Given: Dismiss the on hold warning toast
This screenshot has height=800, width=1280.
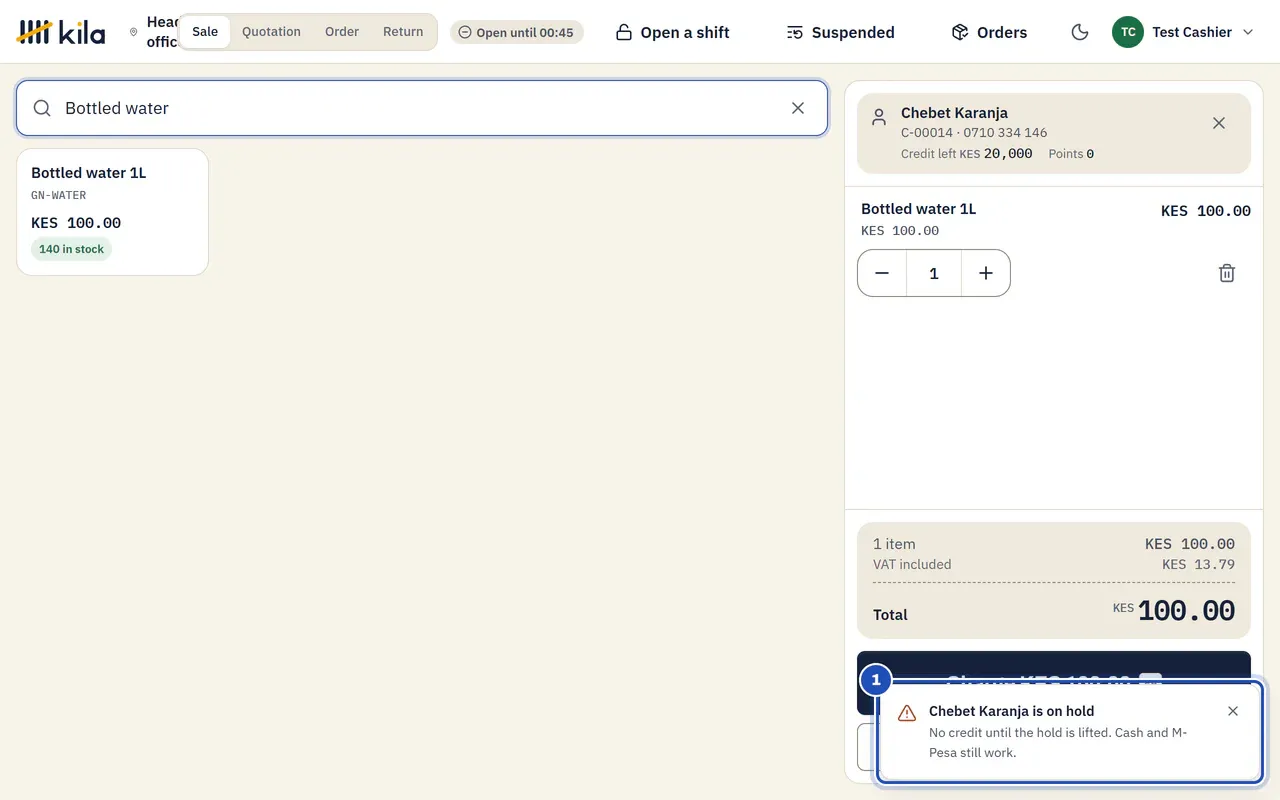Looking at the screenshot, I should tap(1233, 711).
